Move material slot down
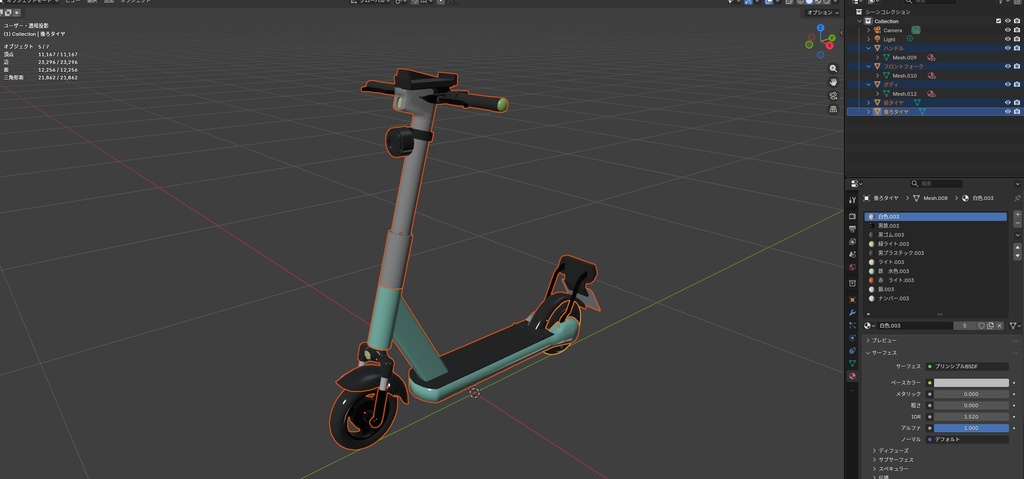This screenshot has height=479, width=1024. (1017, 256)
